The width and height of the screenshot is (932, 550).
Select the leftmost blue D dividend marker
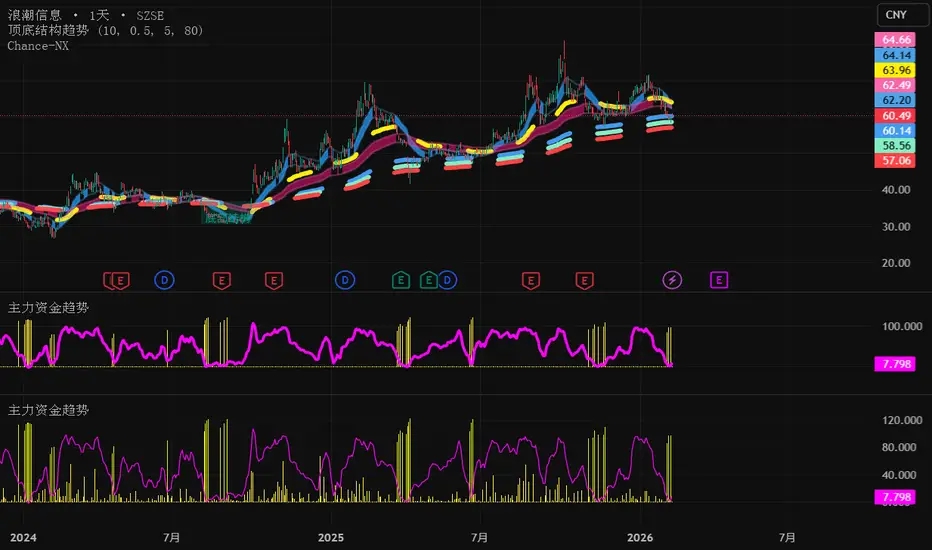click(164, 279)
